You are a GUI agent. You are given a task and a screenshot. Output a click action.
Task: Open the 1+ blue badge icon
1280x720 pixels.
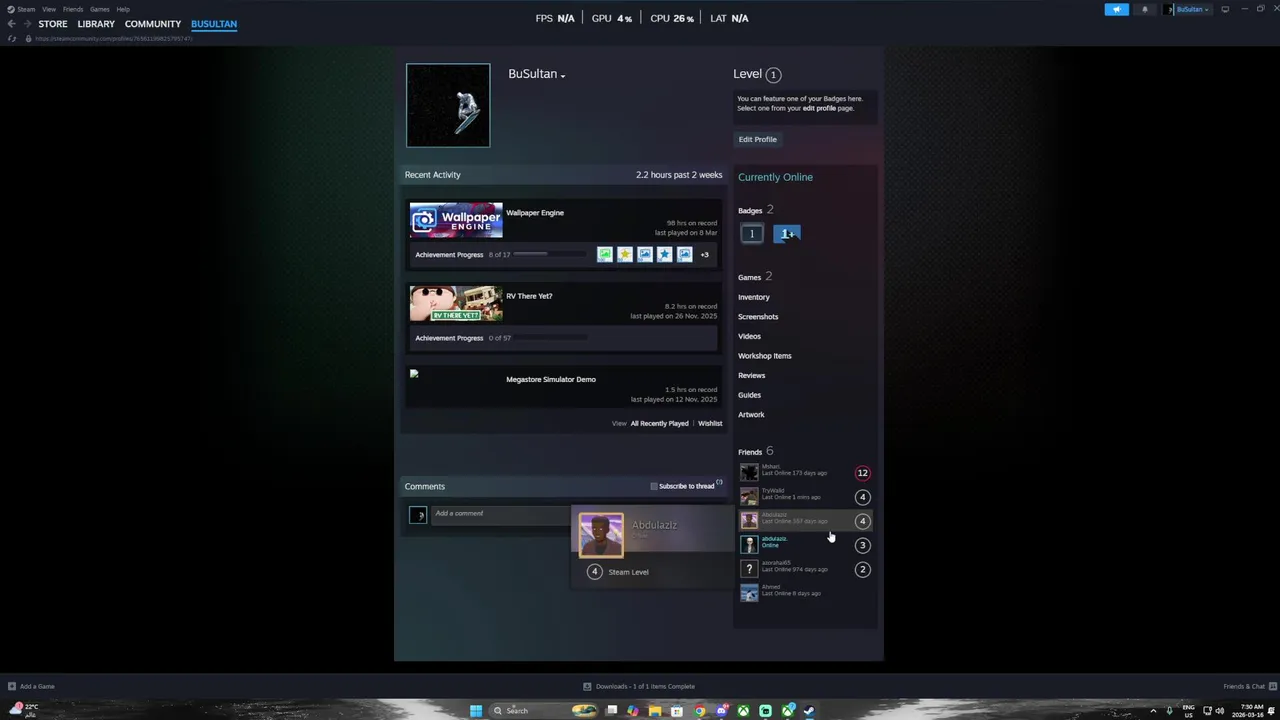787,234
